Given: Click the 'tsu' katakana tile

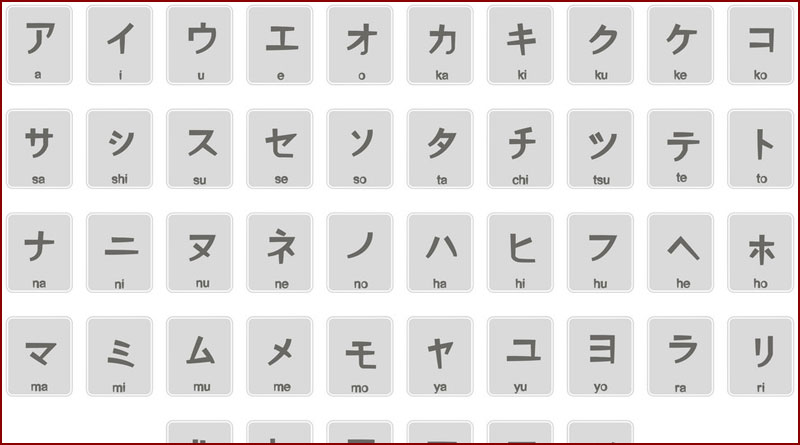Looking at the screenshot, I should [600, 149].
